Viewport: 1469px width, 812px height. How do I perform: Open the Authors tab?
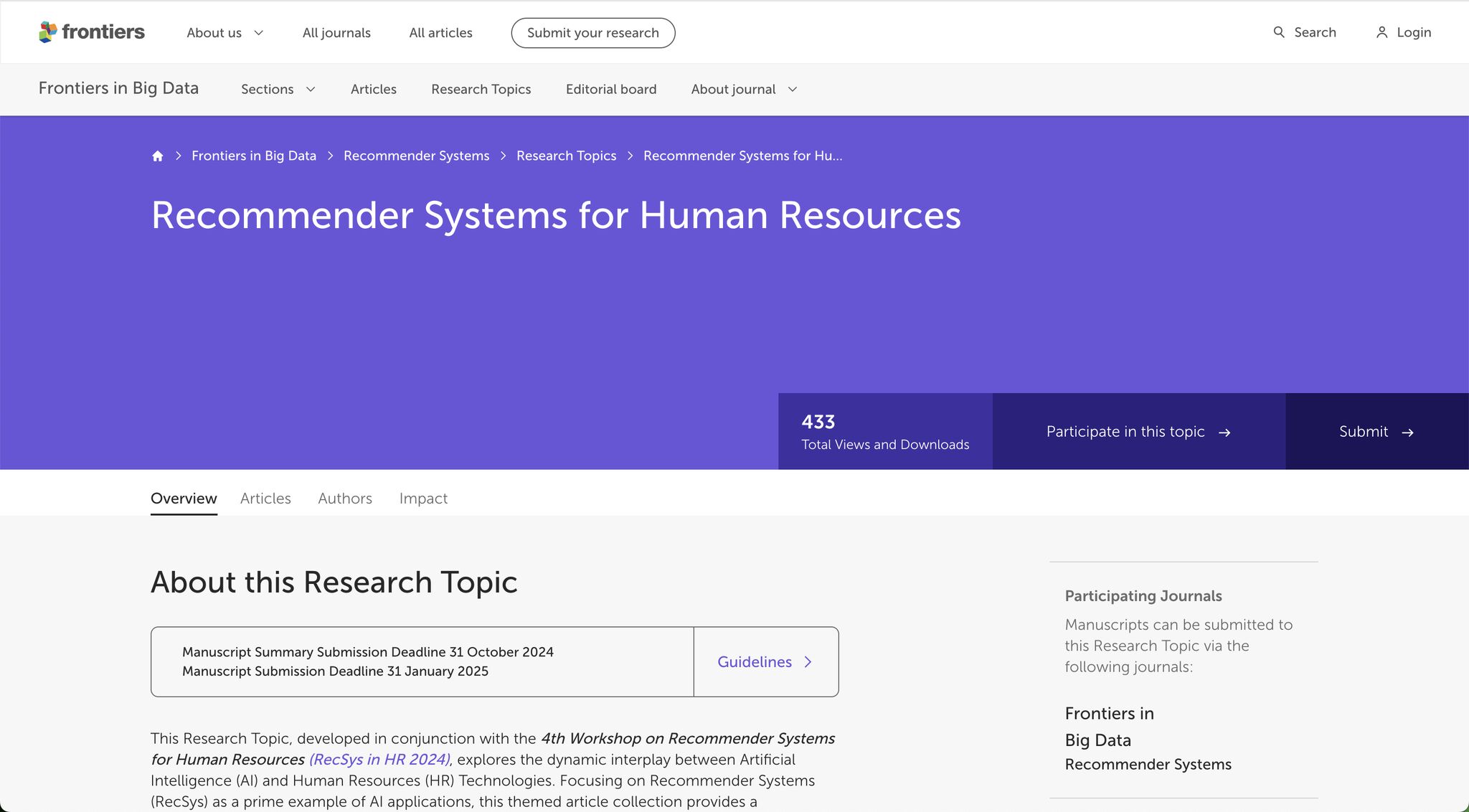coord(345,499)
